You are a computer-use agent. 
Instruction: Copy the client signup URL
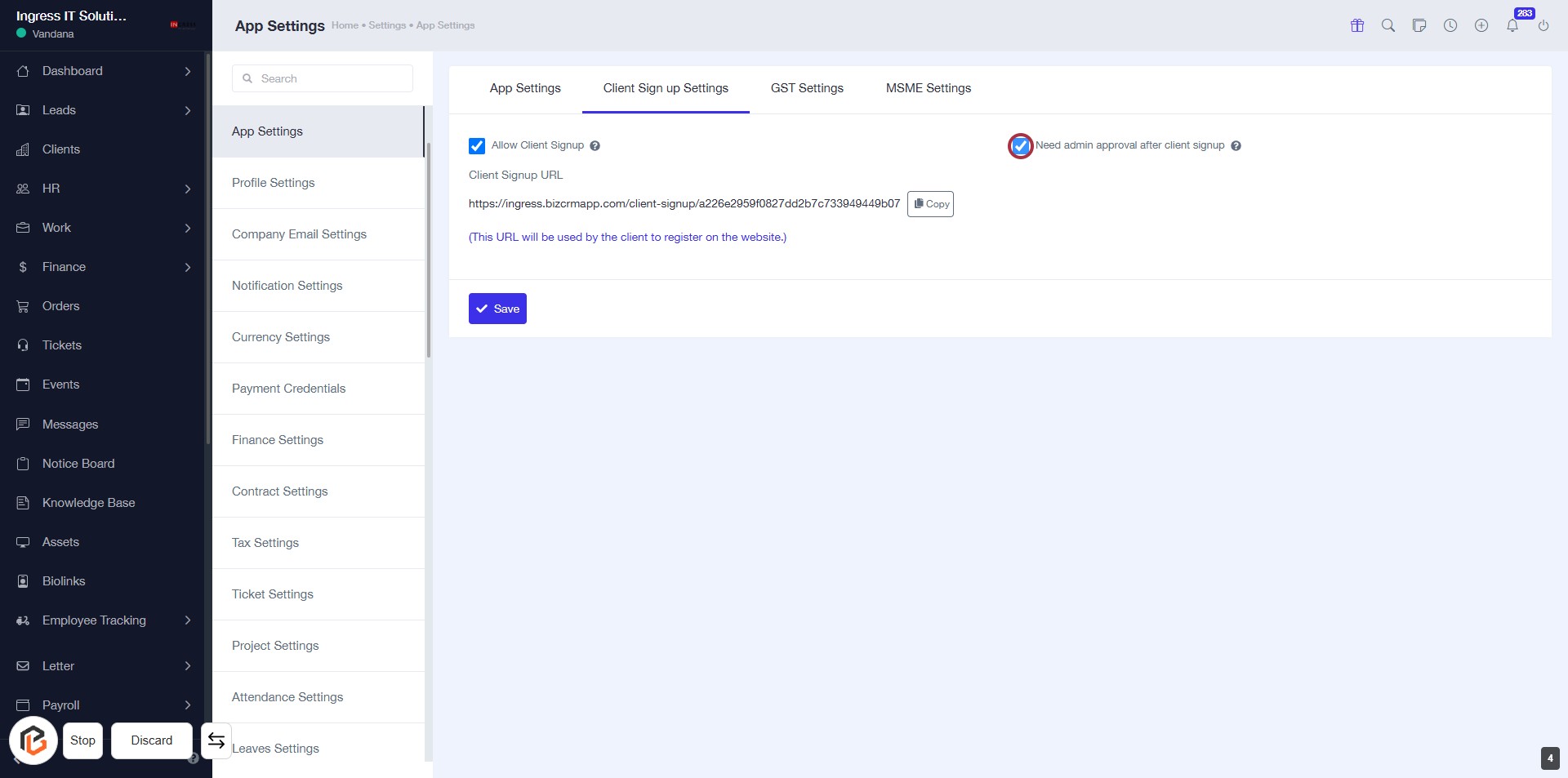[931, 204]
